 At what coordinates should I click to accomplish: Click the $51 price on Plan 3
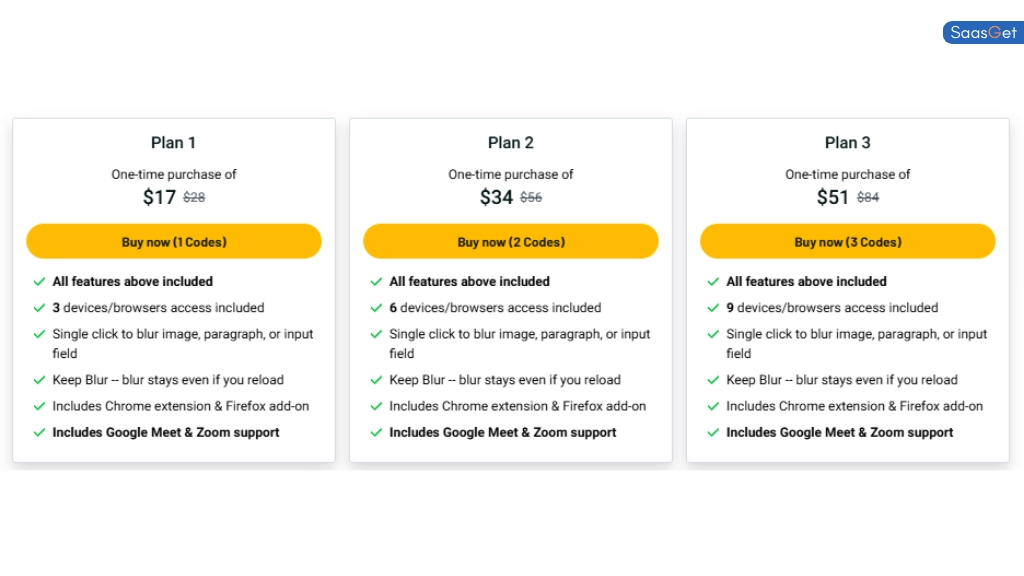pos(832,197)
